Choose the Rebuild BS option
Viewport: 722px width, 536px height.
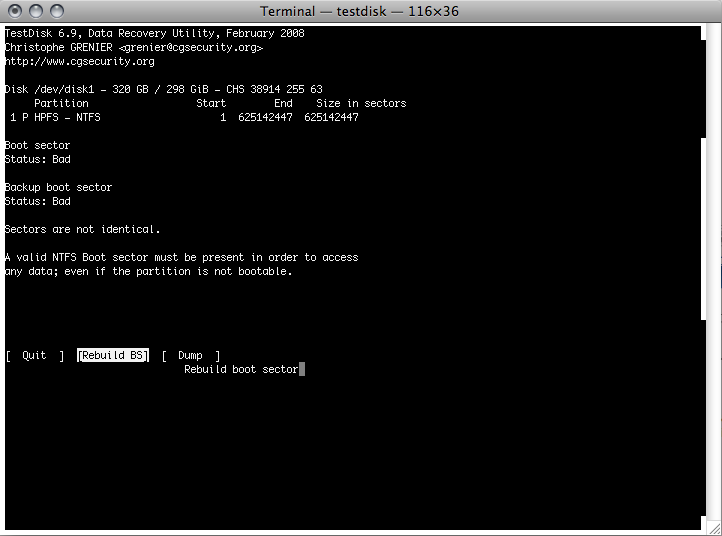coord(113,355)
